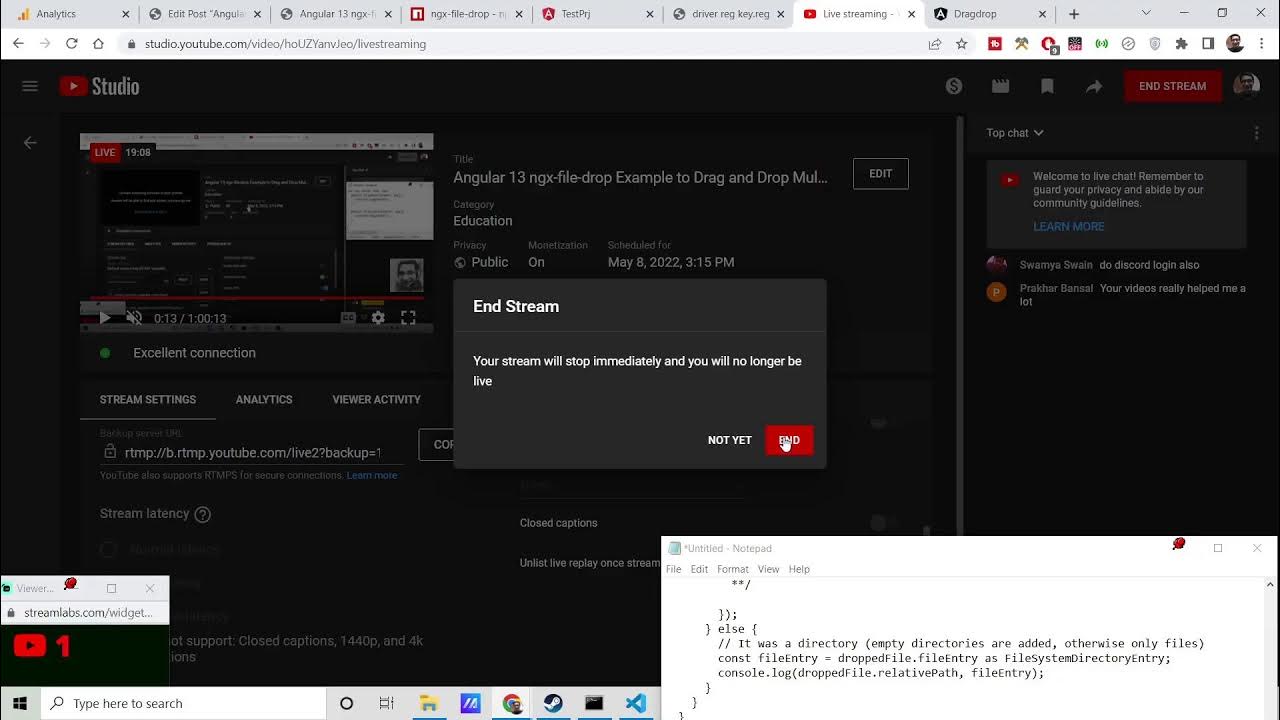Open the preview player settings gear
This screenshot has width=1280, height=720.
pyautogui.click(x=378, y=318)
